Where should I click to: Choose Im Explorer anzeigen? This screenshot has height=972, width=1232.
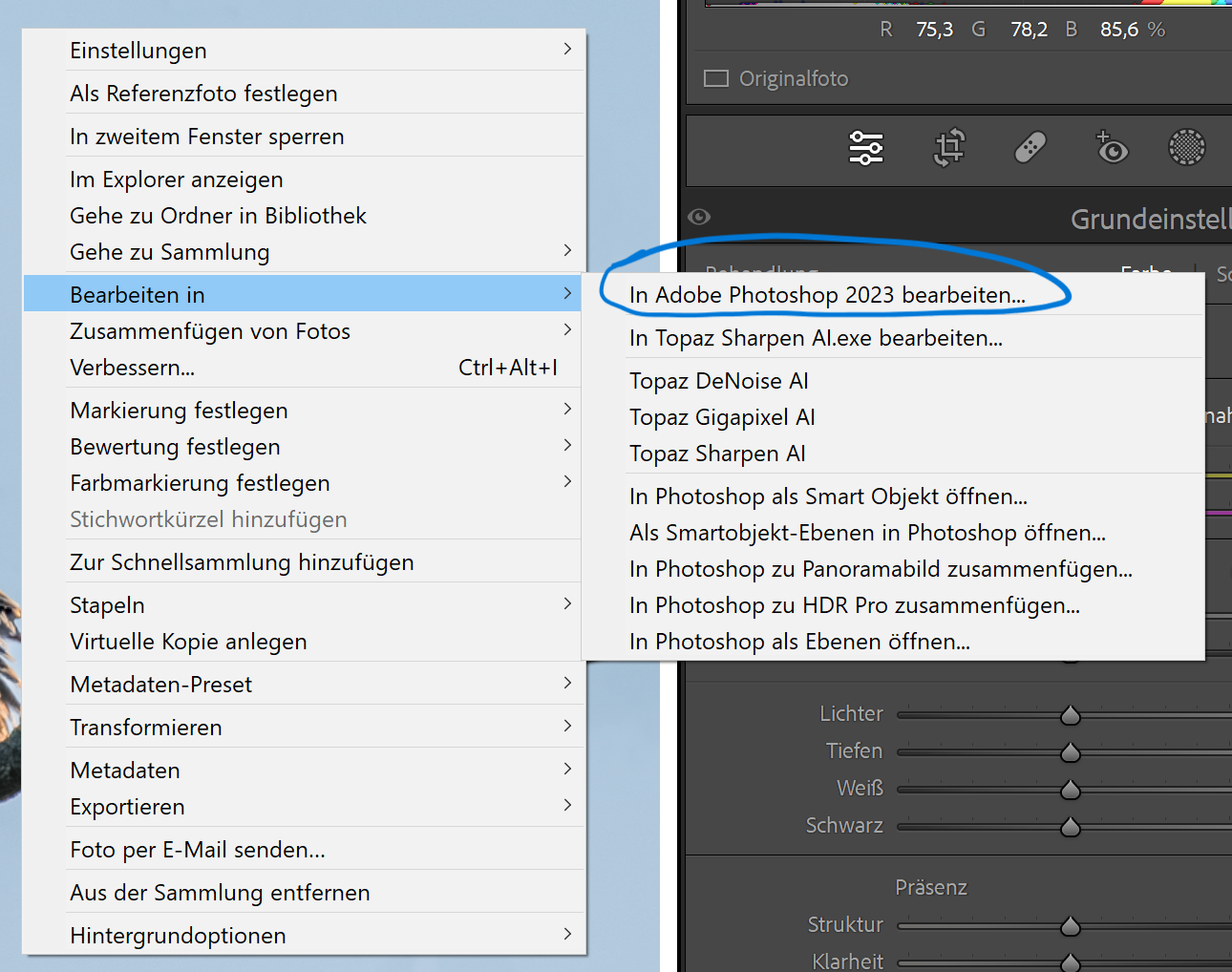click(x=304, y=180)
